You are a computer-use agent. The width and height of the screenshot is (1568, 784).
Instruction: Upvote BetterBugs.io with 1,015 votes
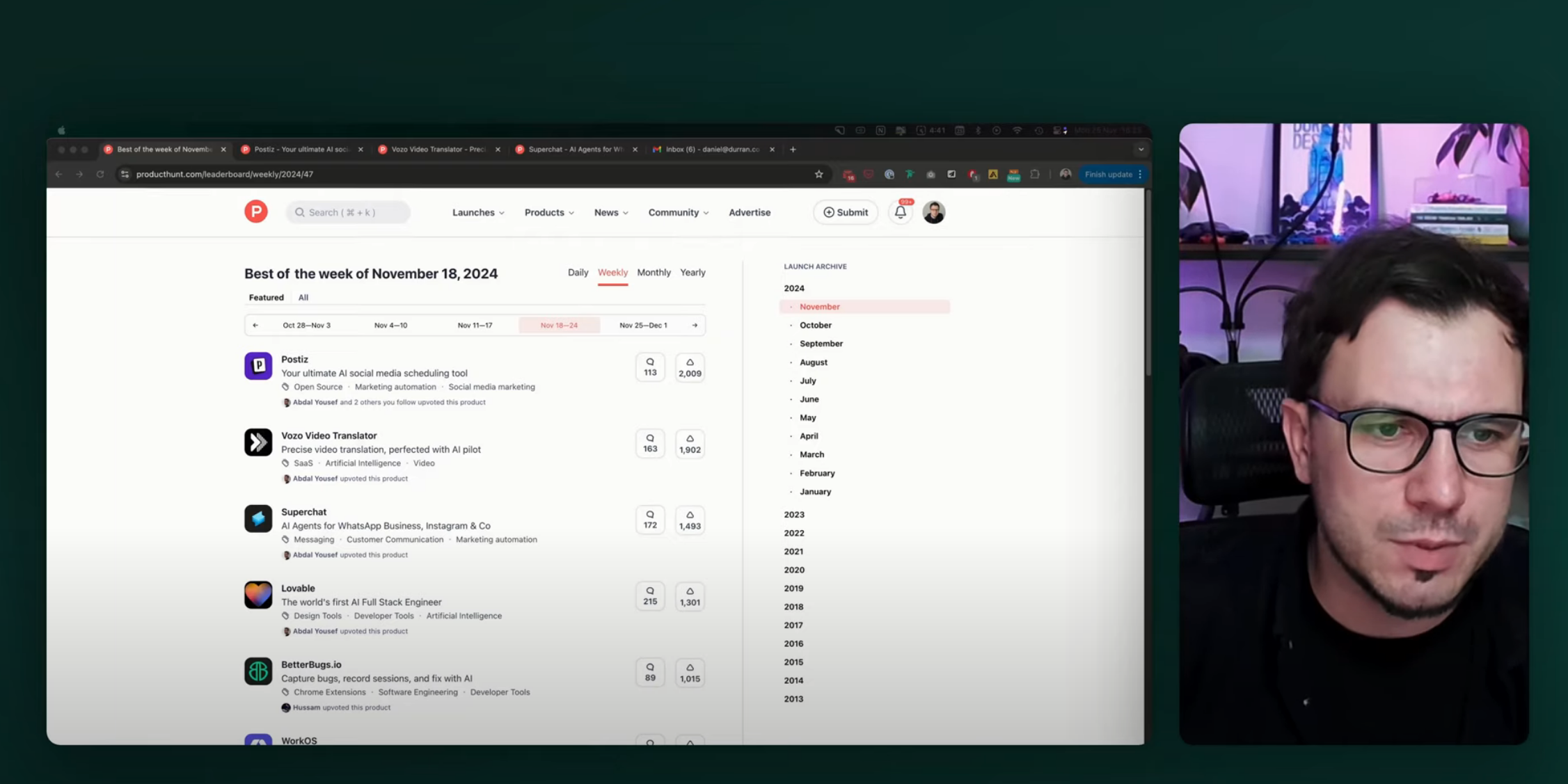pos(690,673)
